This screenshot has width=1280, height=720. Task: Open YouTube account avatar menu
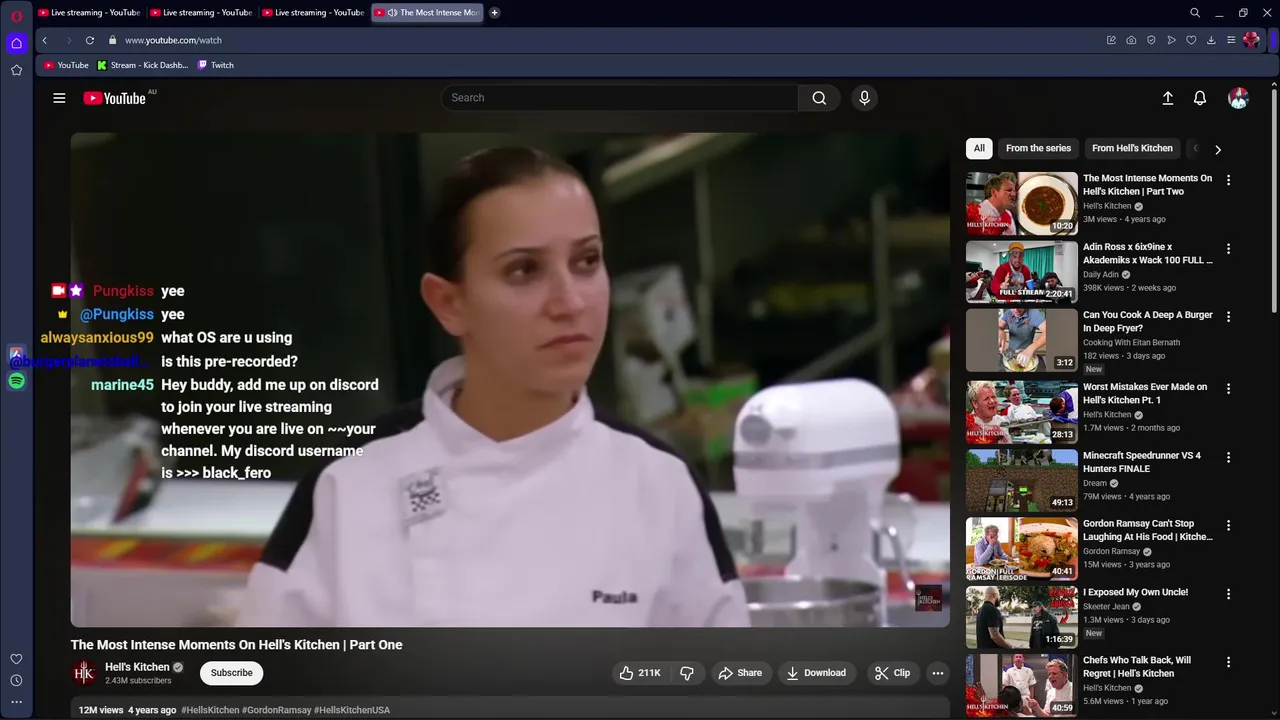click(1238, 98)
